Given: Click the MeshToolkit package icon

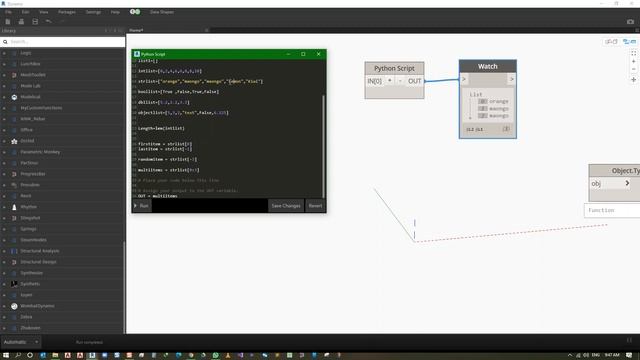Looking at the screenshot, I should 14,75.
